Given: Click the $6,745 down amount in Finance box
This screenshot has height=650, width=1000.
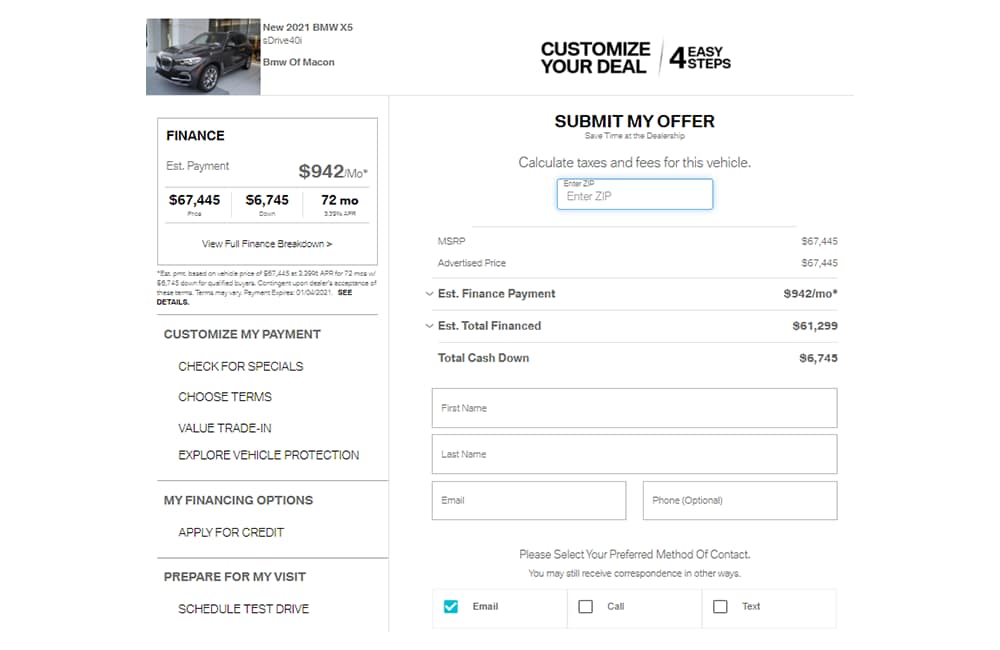Looking at the screenshot, I should click(x=267, y=200).
